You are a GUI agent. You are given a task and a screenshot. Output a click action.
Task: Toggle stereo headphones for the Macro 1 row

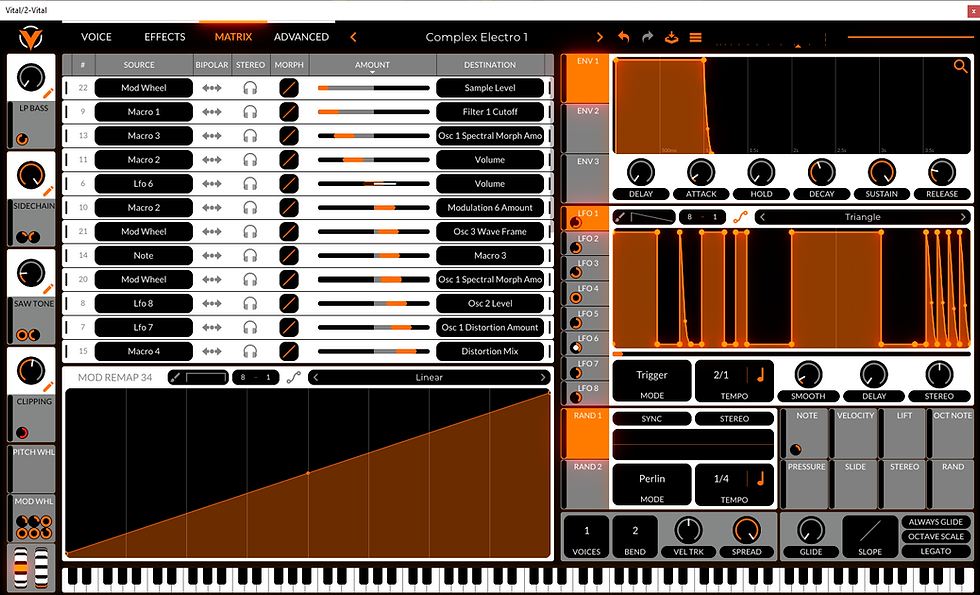250,112
